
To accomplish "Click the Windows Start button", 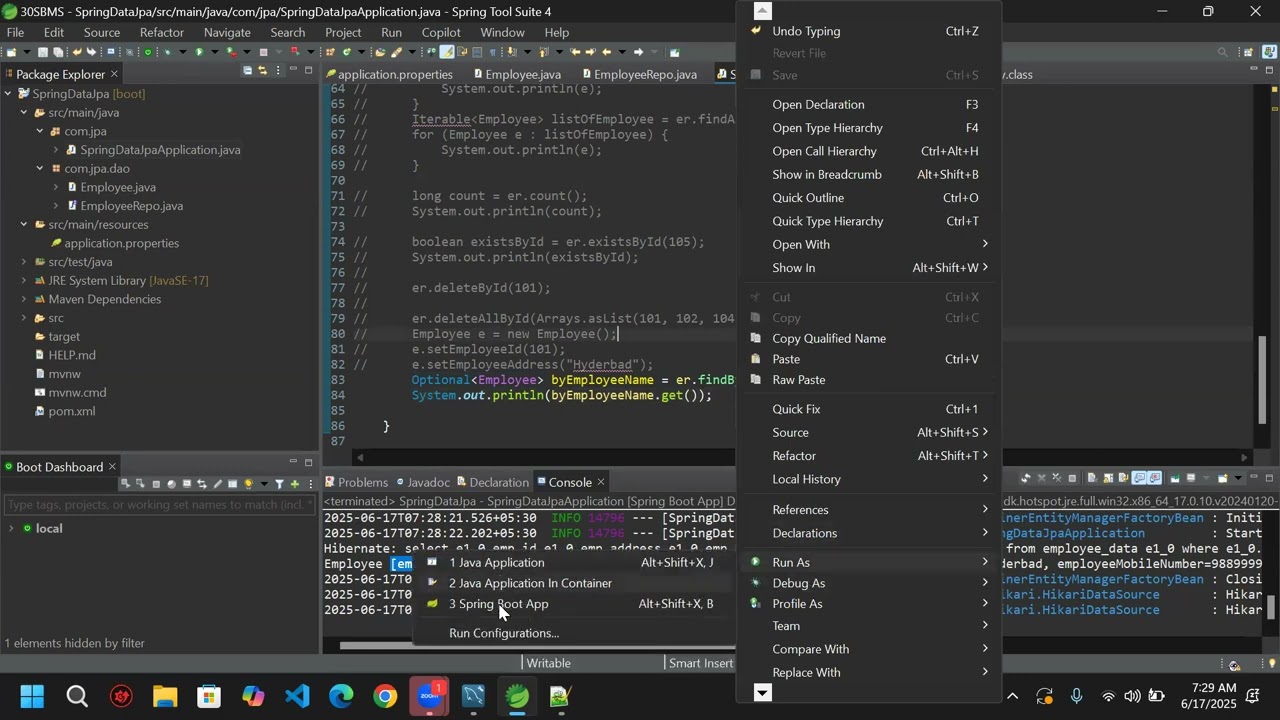I will pyautogui.click(x=32, y=696).
